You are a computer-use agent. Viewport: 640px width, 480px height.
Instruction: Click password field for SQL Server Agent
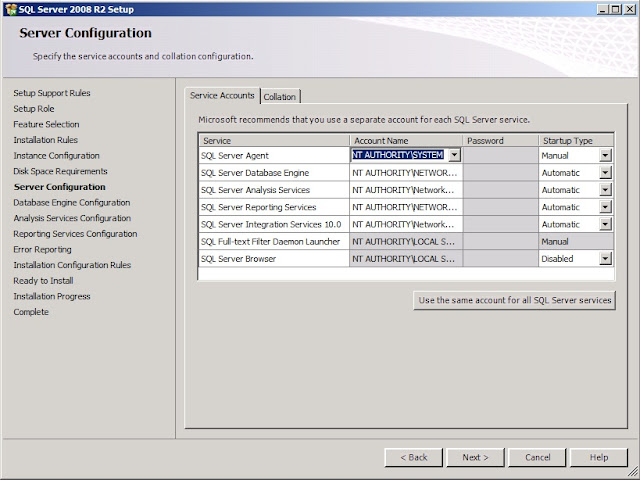pos(500,155)
